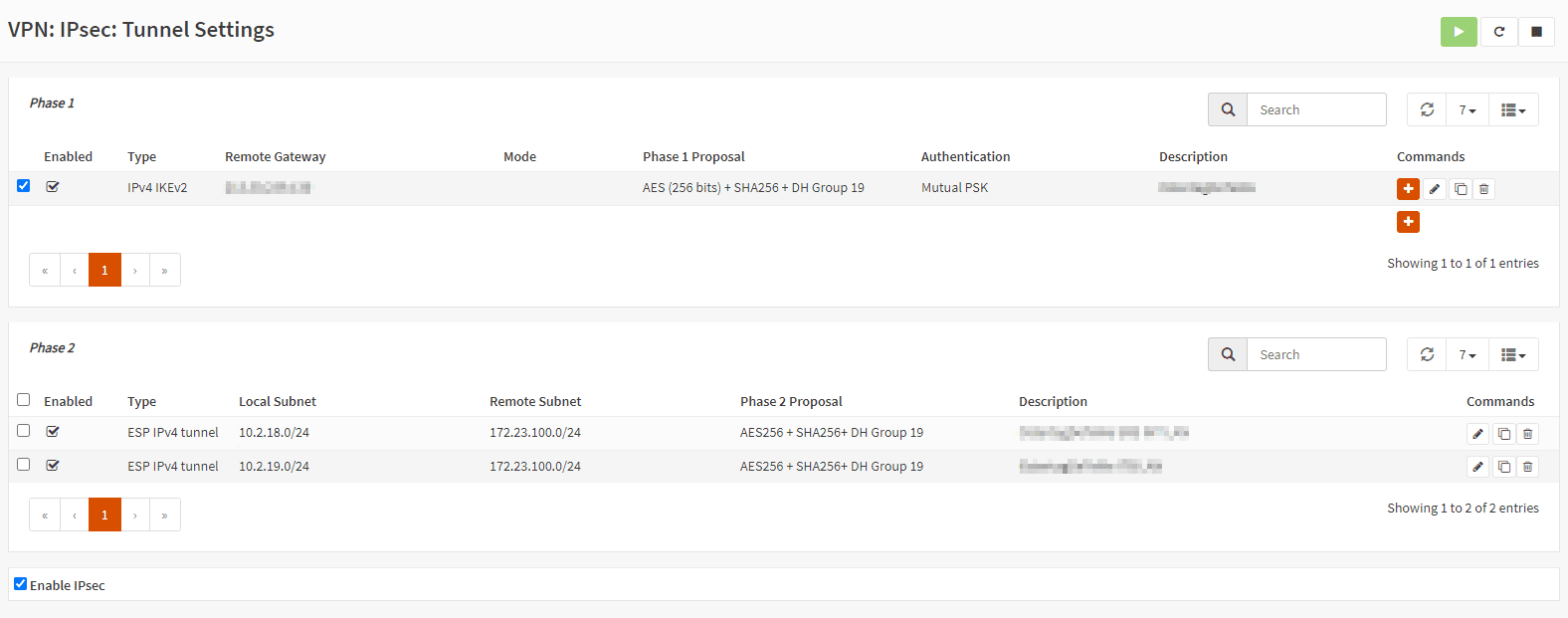Start the IPsec service with green play button
Viewport: 1568px width, 618px height.
(x=1459, y=31)
